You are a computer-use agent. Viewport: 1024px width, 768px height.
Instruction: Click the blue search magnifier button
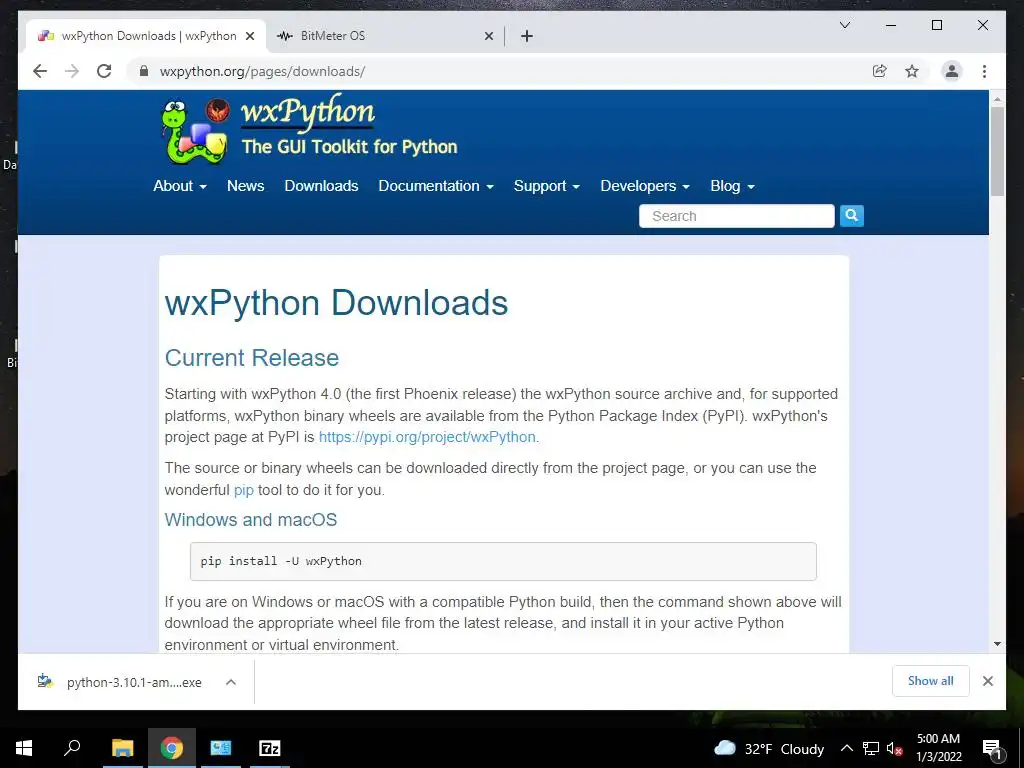[852, 216]
